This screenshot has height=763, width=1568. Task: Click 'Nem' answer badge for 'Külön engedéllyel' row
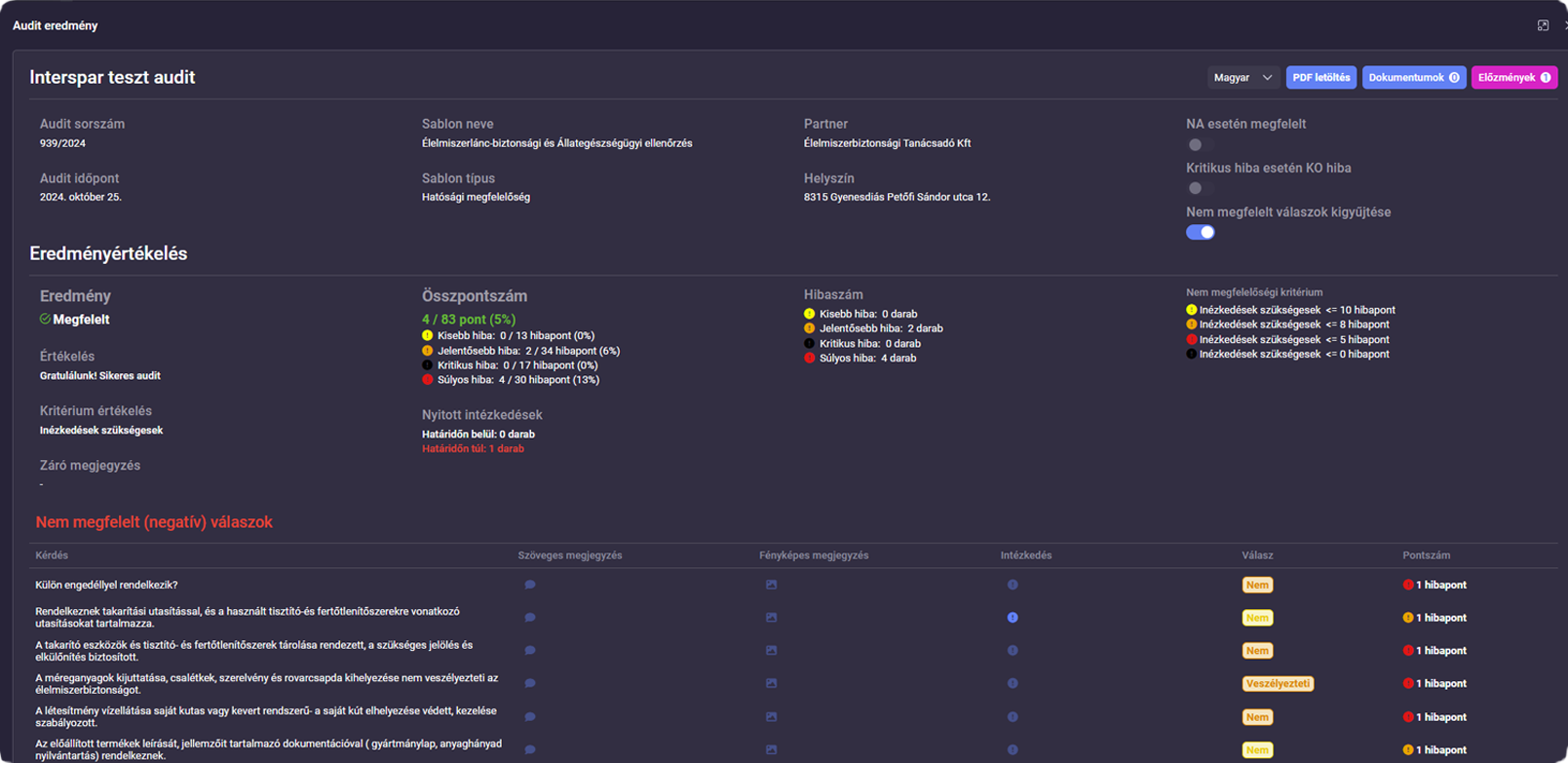(x=1257, y=585)
